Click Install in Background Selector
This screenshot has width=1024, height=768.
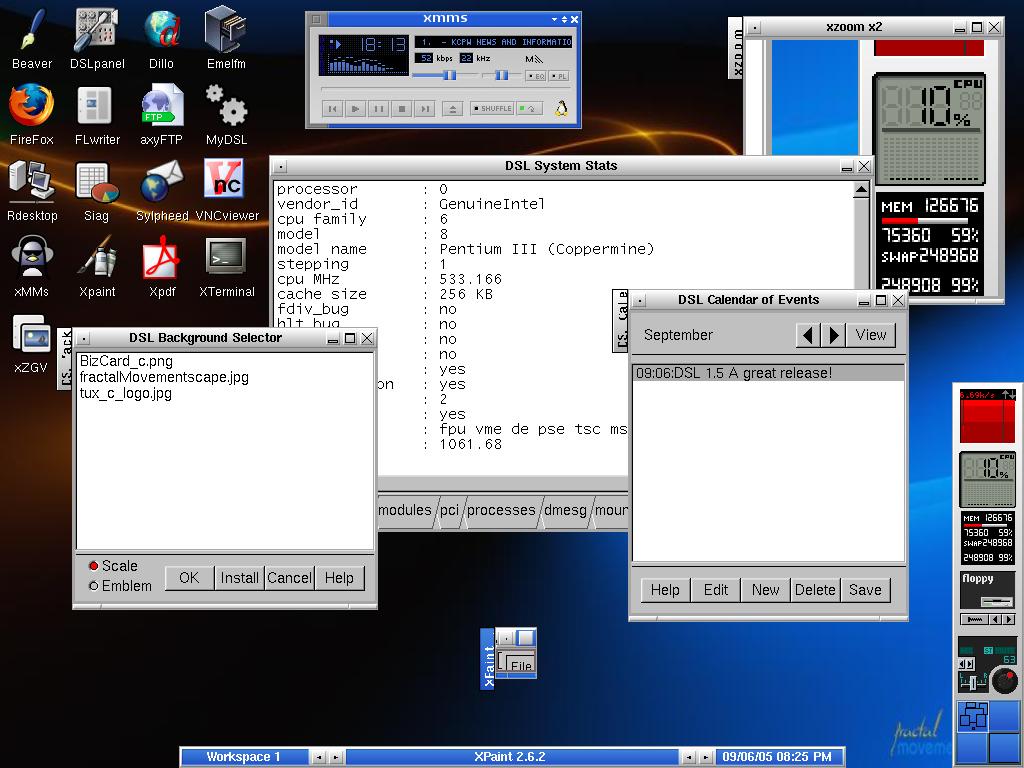pyautogui.click(x=239, y=577)
